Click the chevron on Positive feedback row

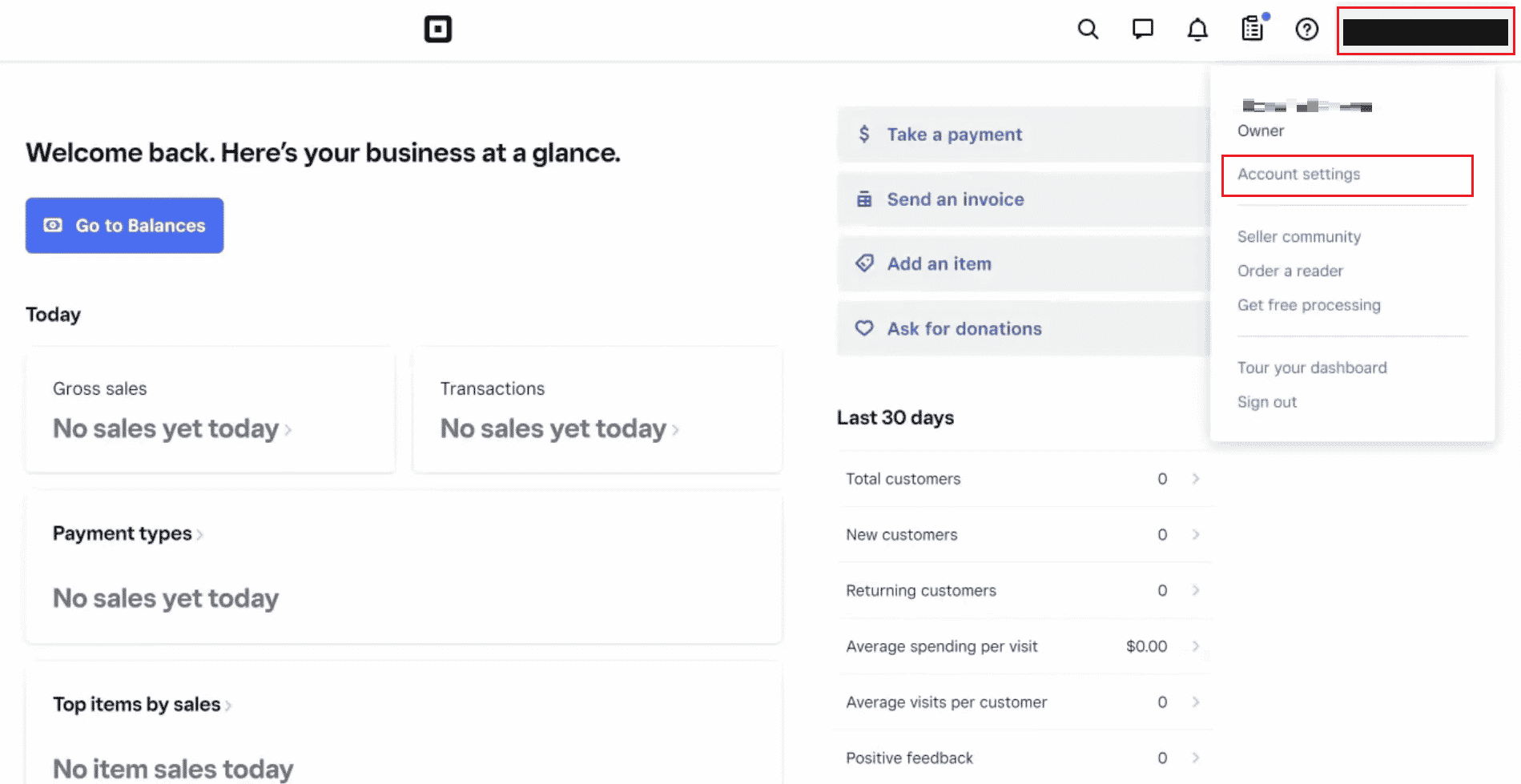pyautogui.click(x=1196, y=758)
